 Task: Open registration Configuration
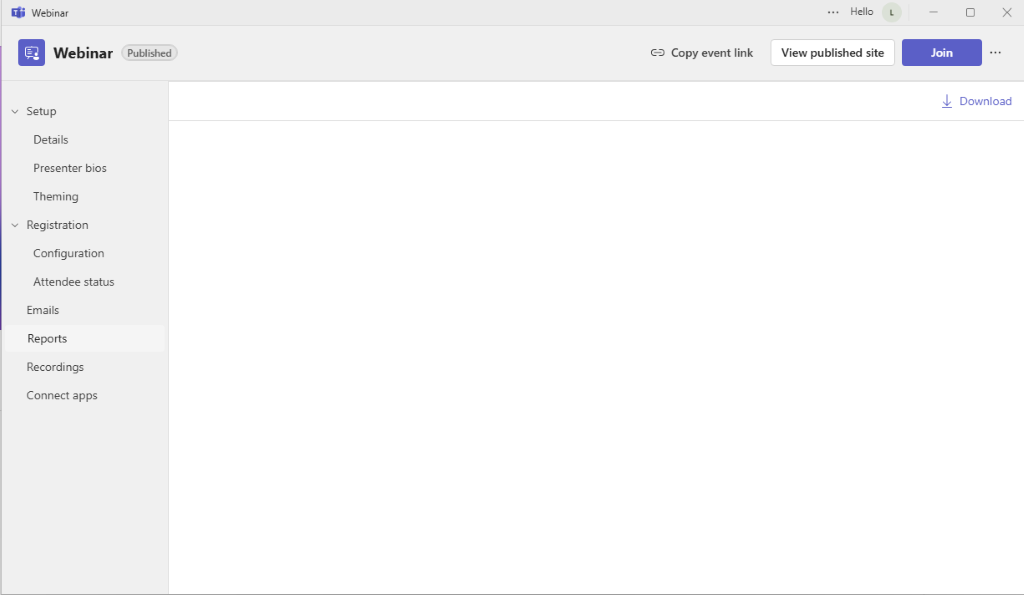(69, 253)
